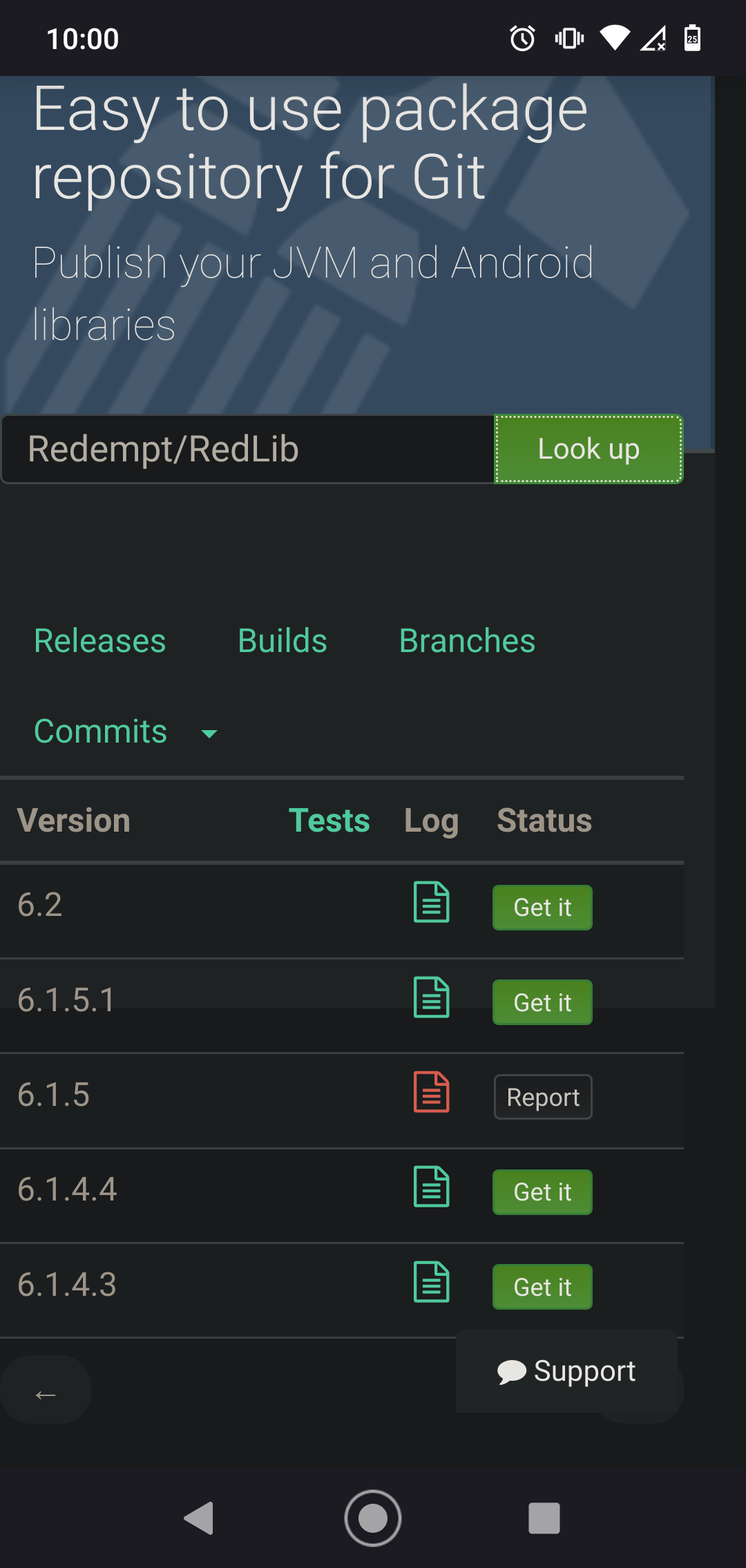Open build log for version 6.1.4.4
Screen dimensions: 746x1568
[x=431, y=1187]
